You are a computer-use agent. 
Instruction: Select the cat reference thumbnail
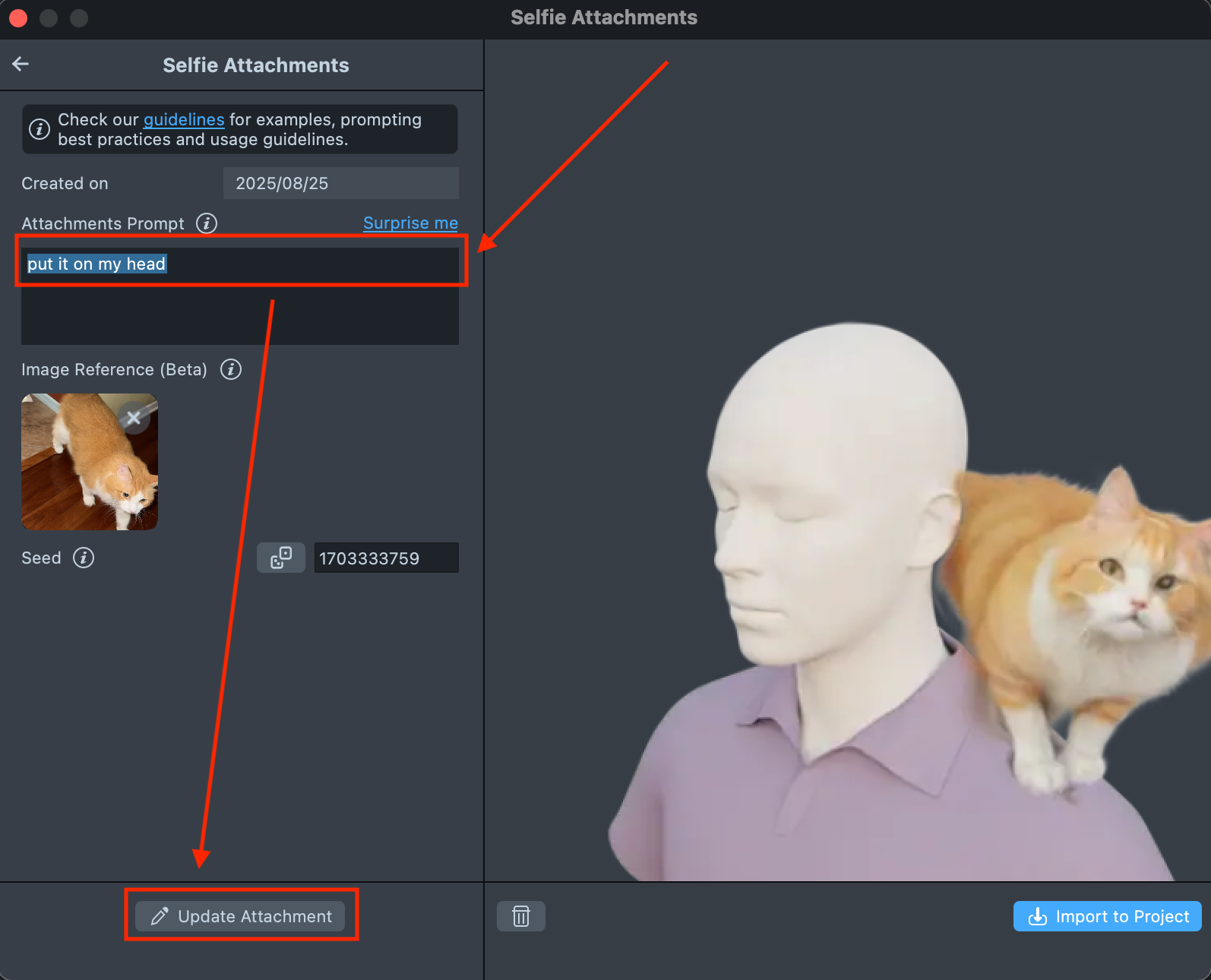[82, 471]
